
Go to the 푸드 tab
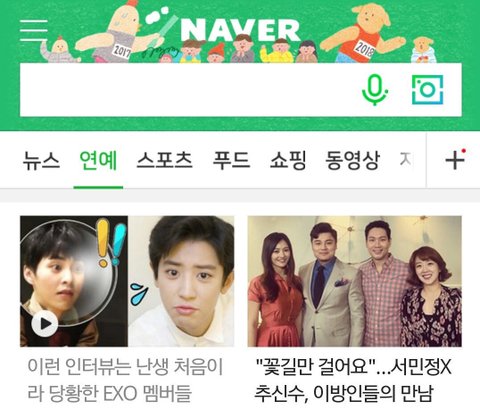pos(231,161)
